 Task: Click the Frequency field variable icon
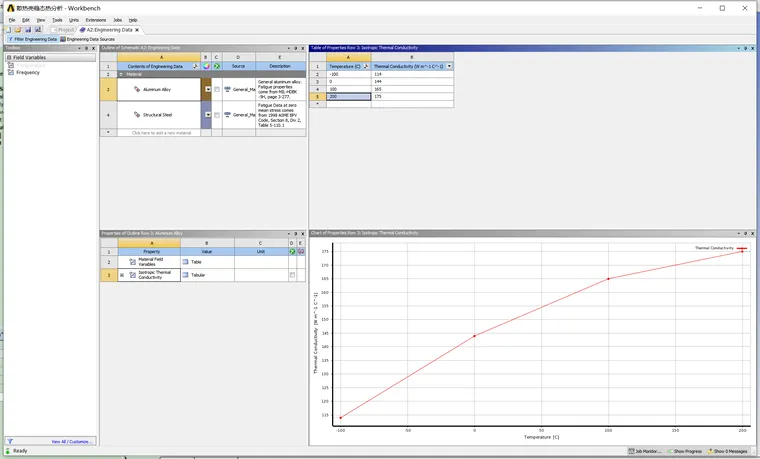(x=11, y=72)
